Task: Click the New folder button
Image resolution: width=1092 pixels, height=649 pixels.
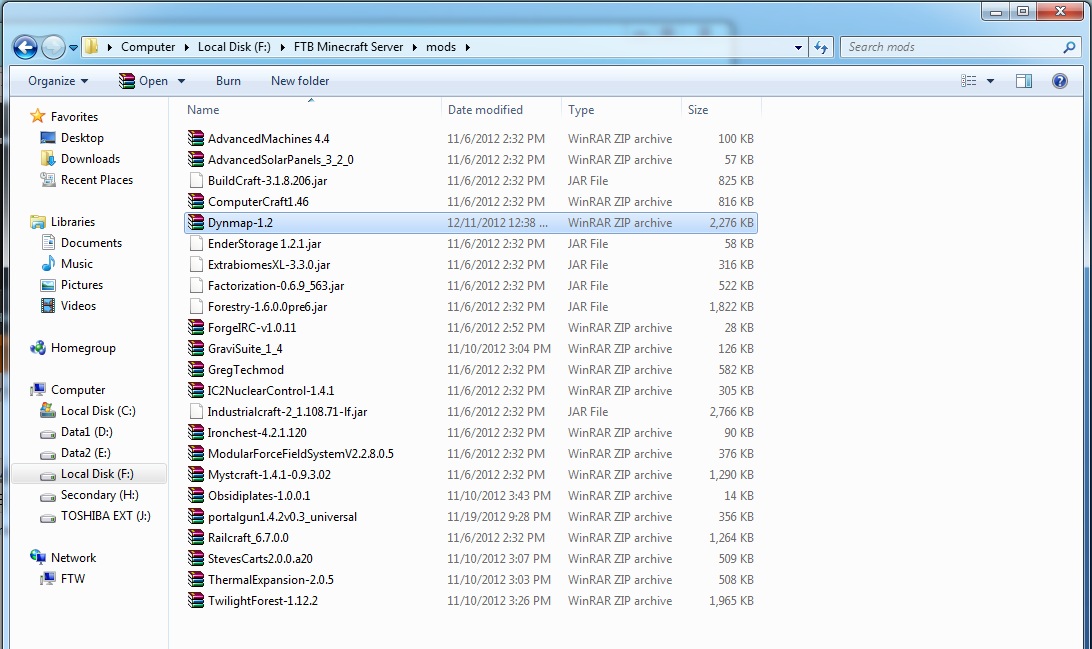Action: click(300, 81)
